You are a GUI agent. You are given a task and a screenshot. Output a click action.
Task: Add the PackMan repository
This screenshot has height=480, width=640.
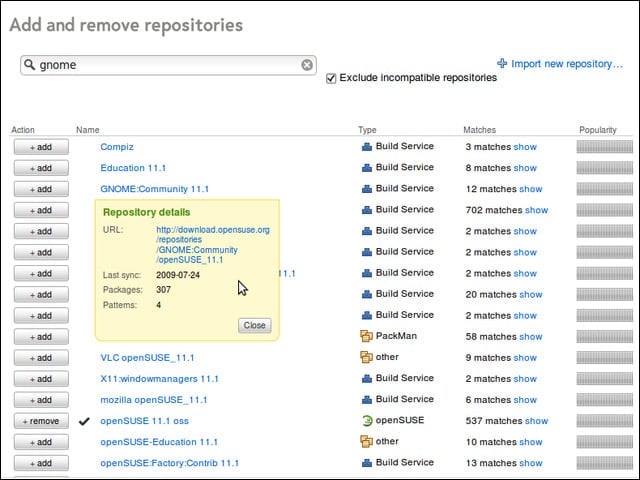[41, 337]
